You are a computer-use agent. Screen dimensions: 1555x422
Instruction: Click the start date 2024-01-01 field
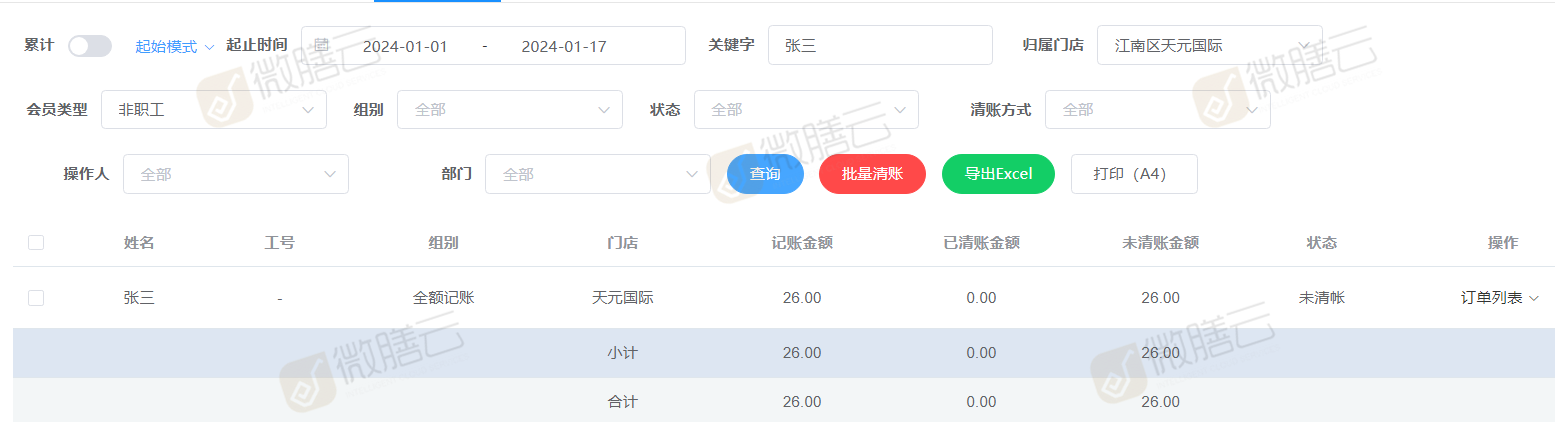point(405,47)
